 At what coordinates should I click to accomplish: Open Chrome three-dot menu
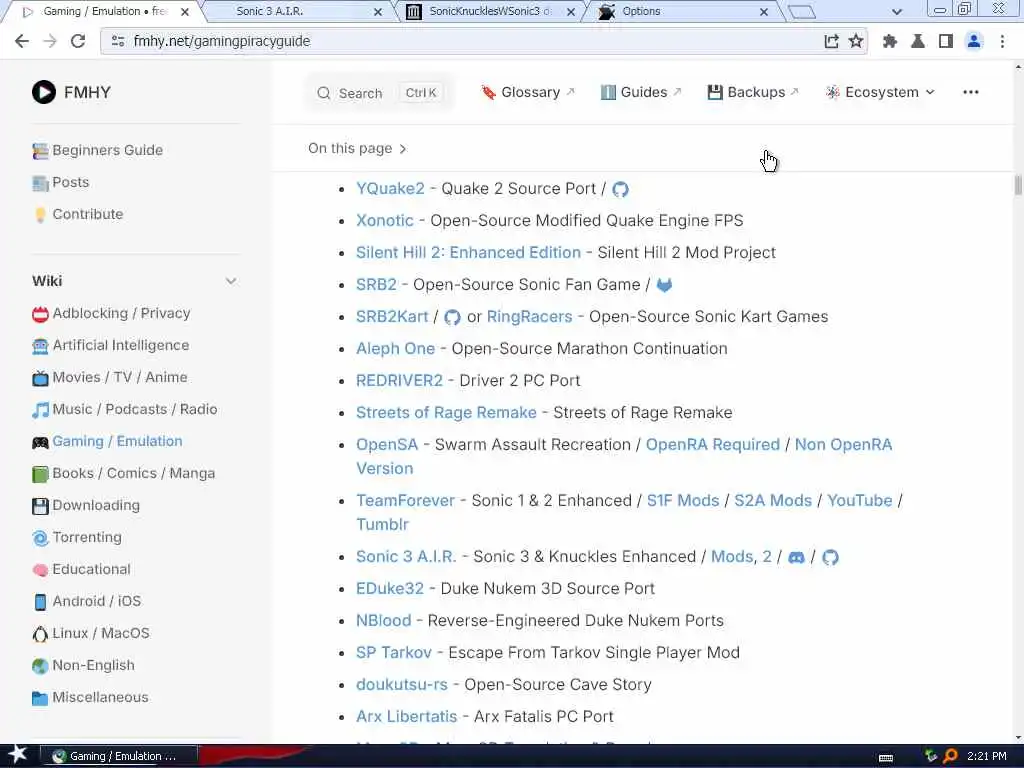coord(1002,41)
